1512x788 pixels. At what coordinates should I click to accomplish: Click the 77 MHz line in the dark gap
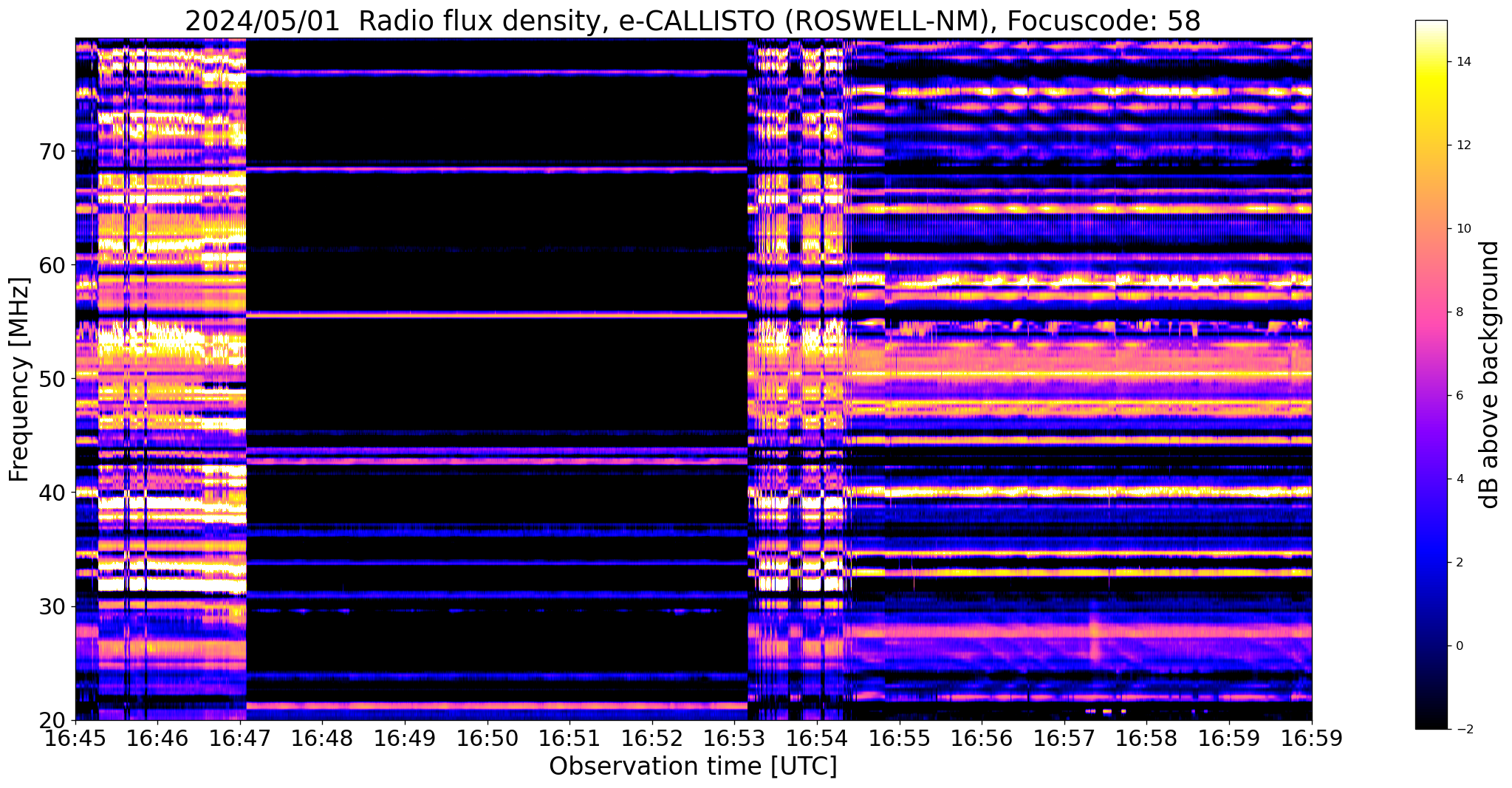tap(496, 72)
